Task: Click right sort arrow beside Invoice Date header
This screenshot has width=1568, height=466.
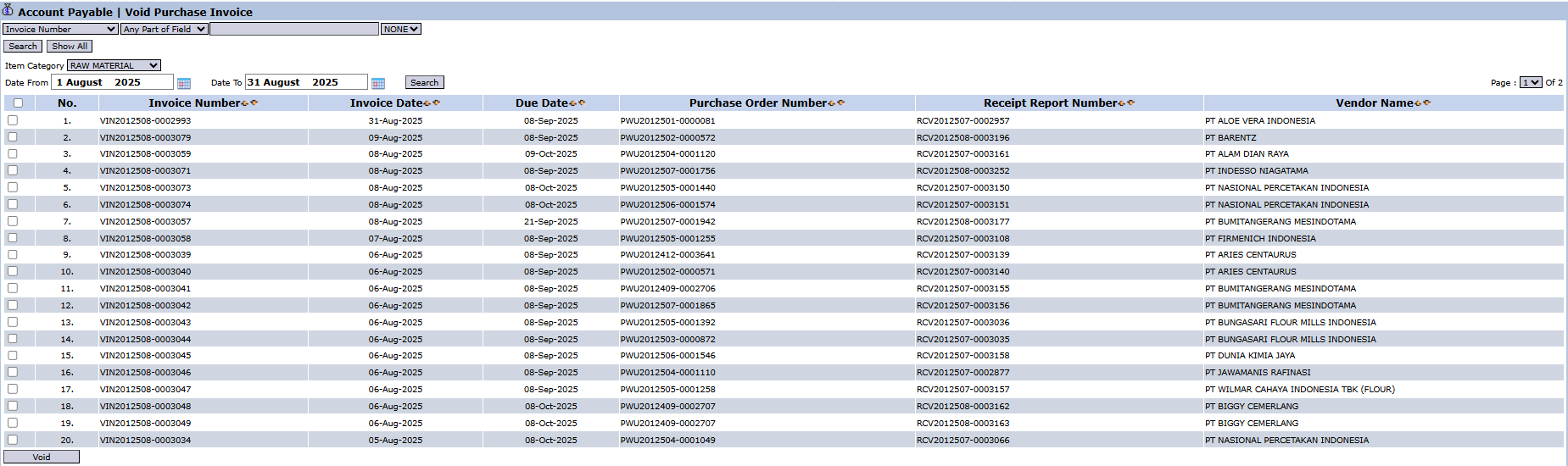Action: coord(437,103)
